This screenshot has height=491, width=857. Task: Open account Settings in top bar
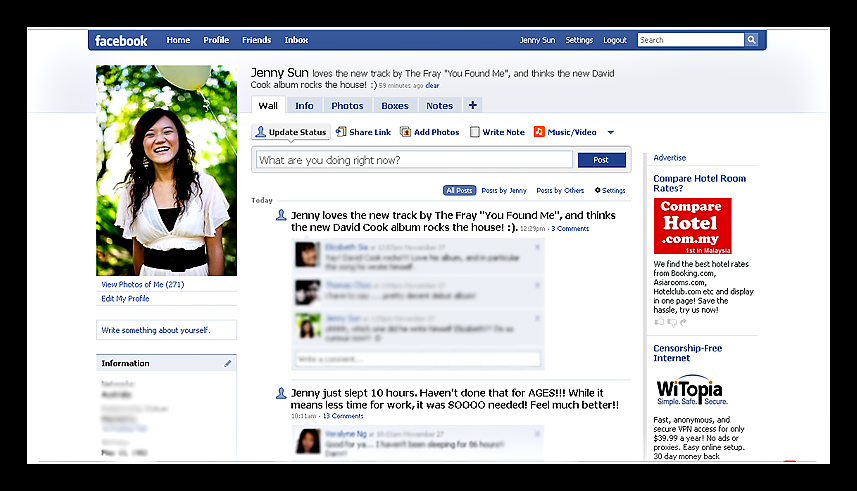coord(579,40)
